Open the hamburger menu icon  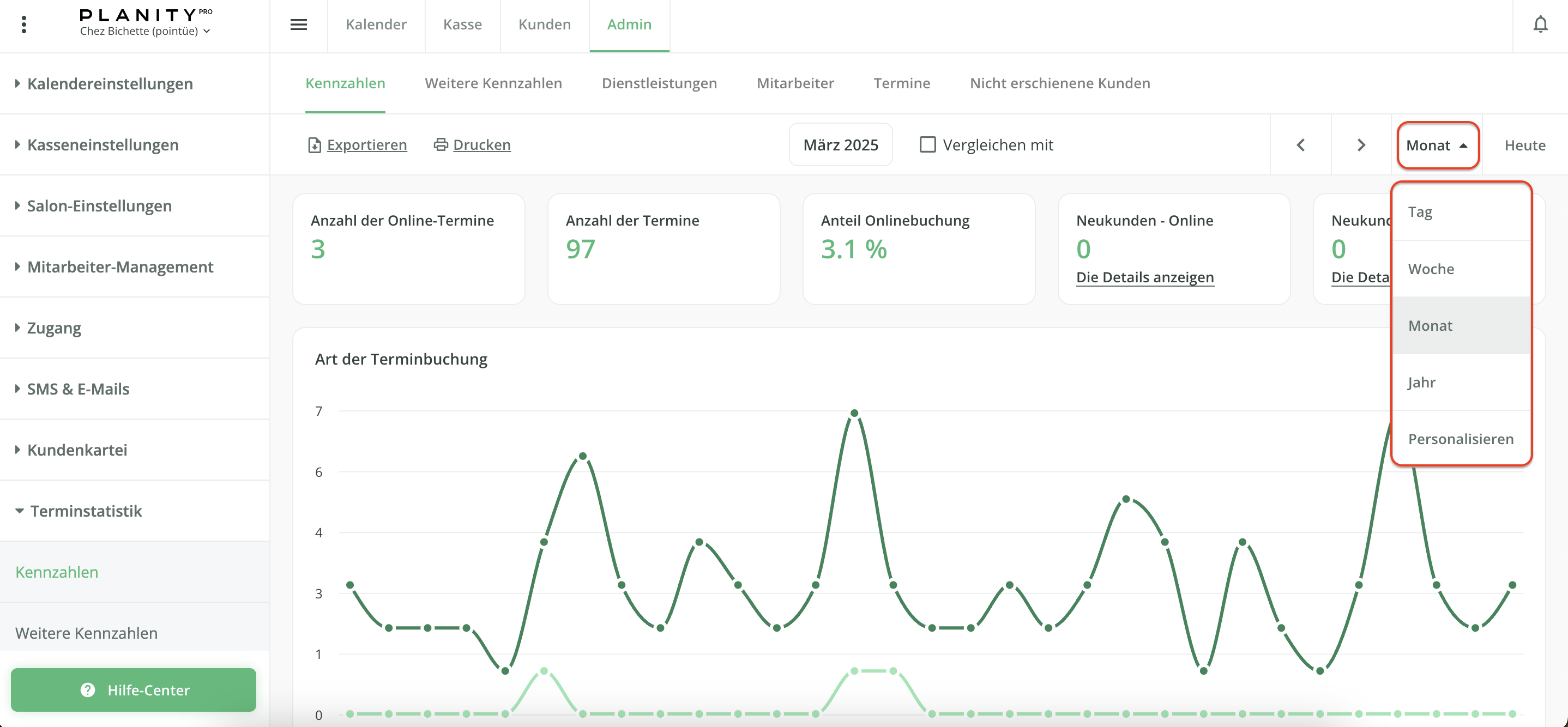tap(298, 25)
